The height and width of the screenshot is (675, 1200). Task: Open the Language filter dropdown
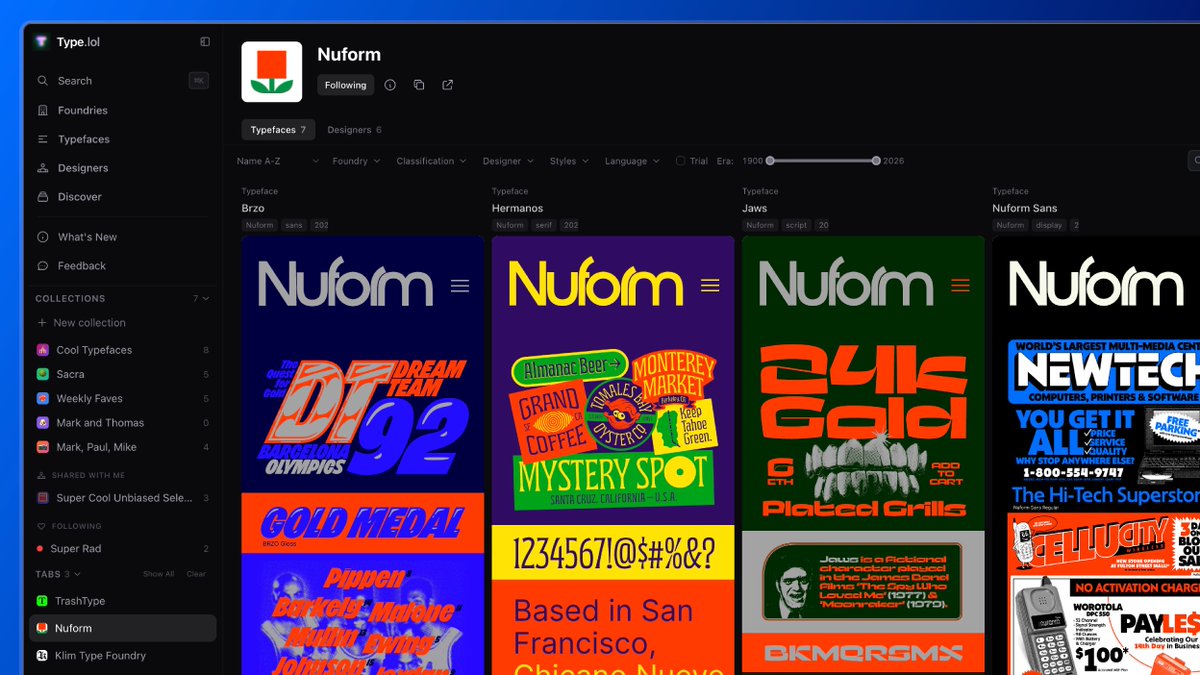632,161
